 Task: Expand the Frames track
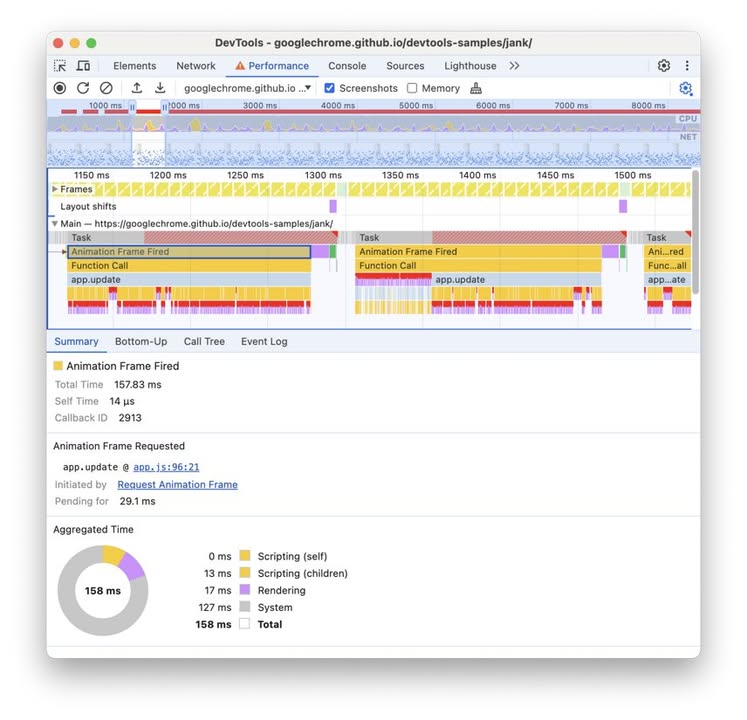55,189
